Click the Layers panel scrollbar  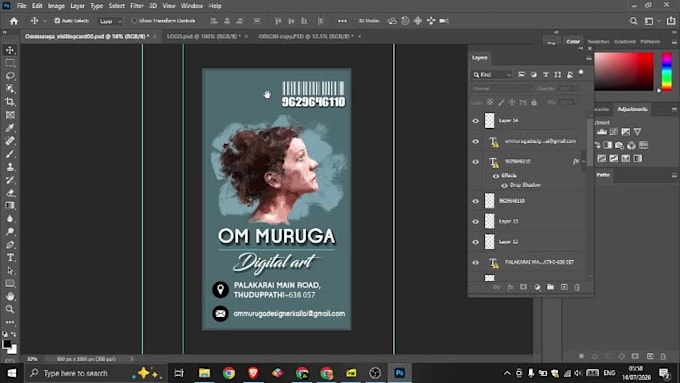[x=590, y=142]
